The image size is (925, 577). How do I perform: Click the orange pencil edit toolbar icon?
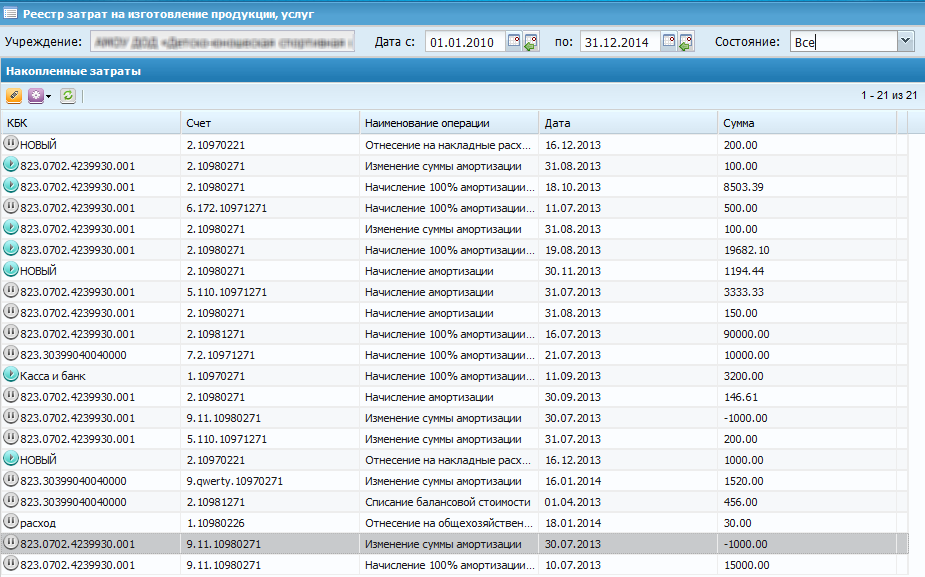14,96
